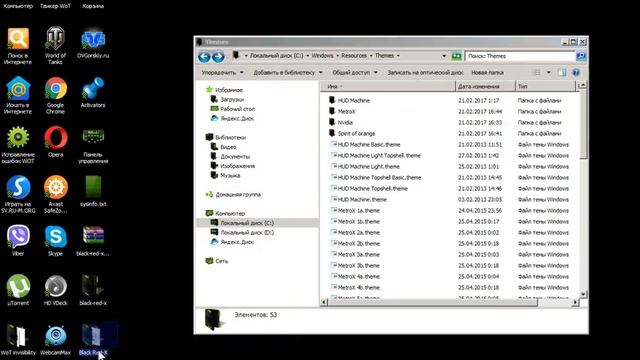Launch the Viber desktop icon
This screenshot has width=640, height=360.
click(x=18, y=240)
